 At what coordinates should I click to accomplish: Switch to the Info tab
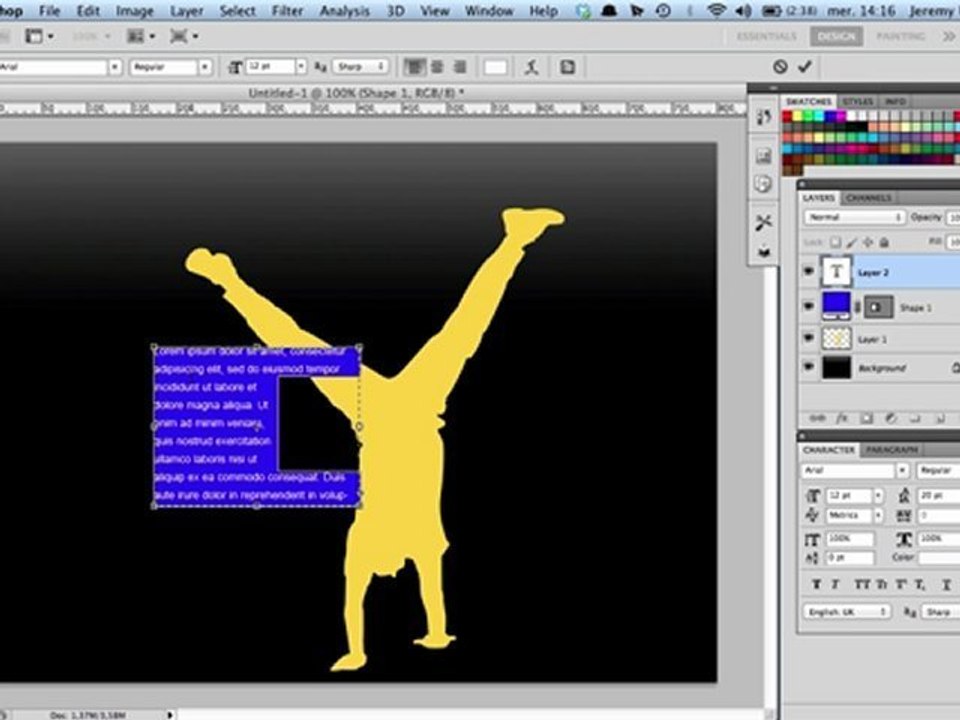point(894,101)
